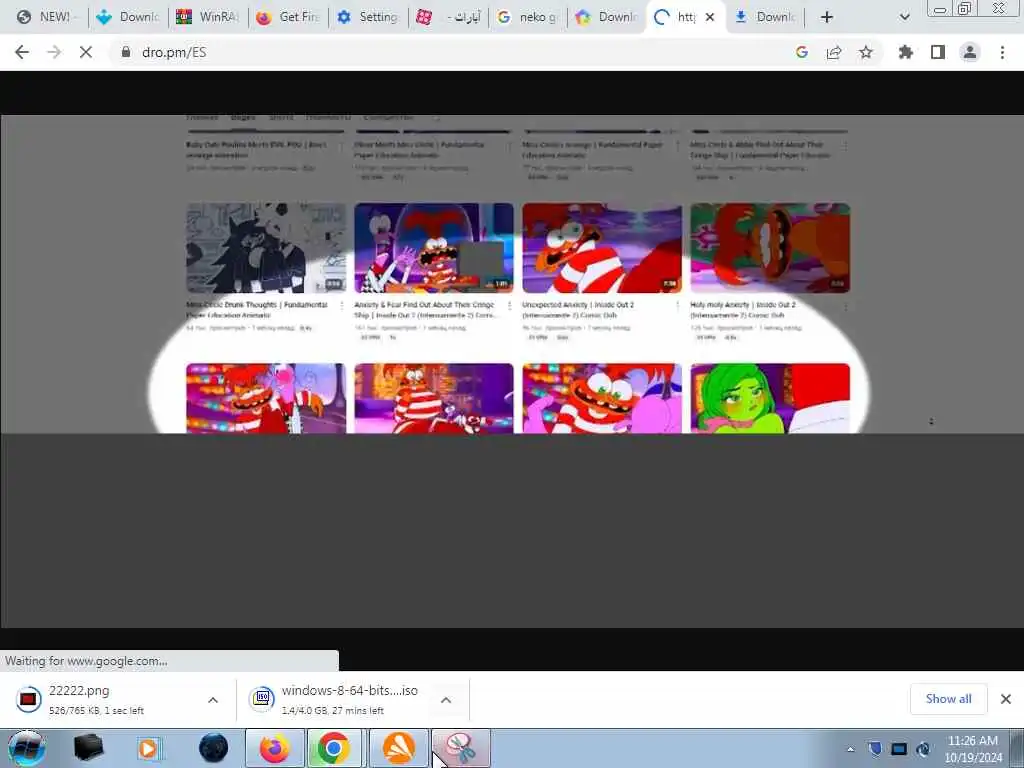Screen dimensions: 1024x768
Task: Open the Windows Start orb
Action: [26, 748]
